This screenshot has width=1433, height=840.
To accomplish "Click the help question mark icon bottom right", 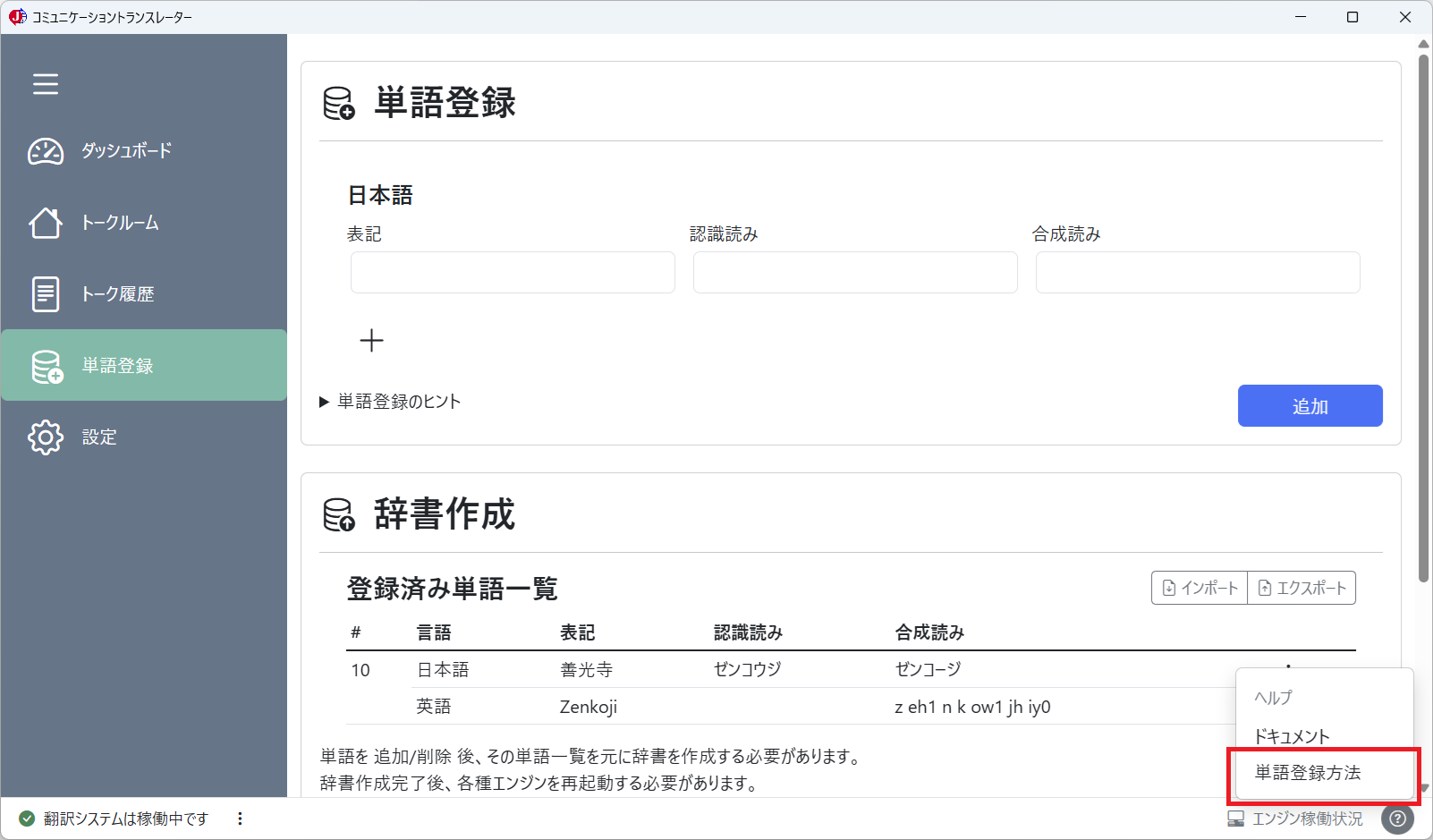I will click(1398, 819).
